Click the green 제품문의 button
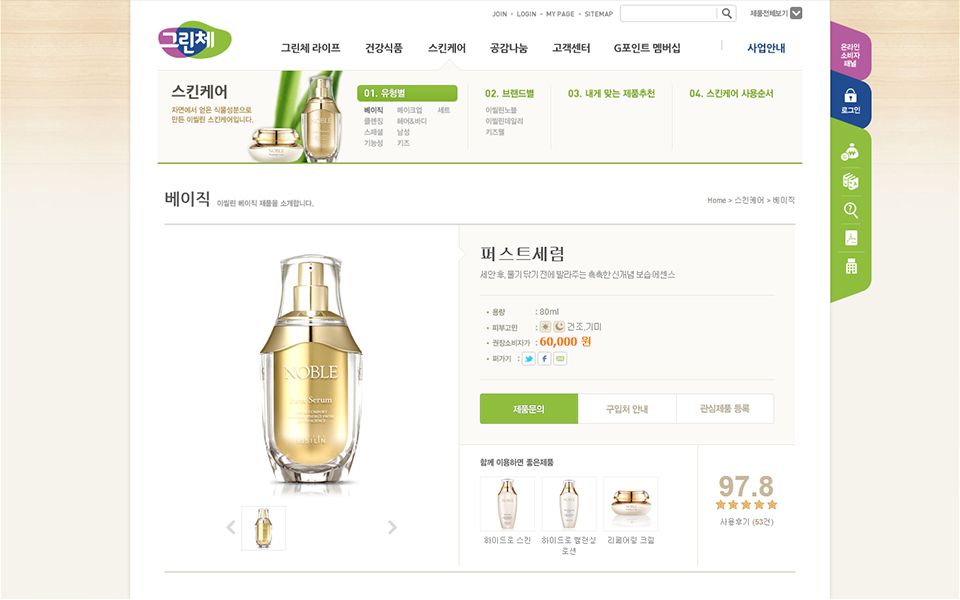960x600 pixels. (529, 408)
